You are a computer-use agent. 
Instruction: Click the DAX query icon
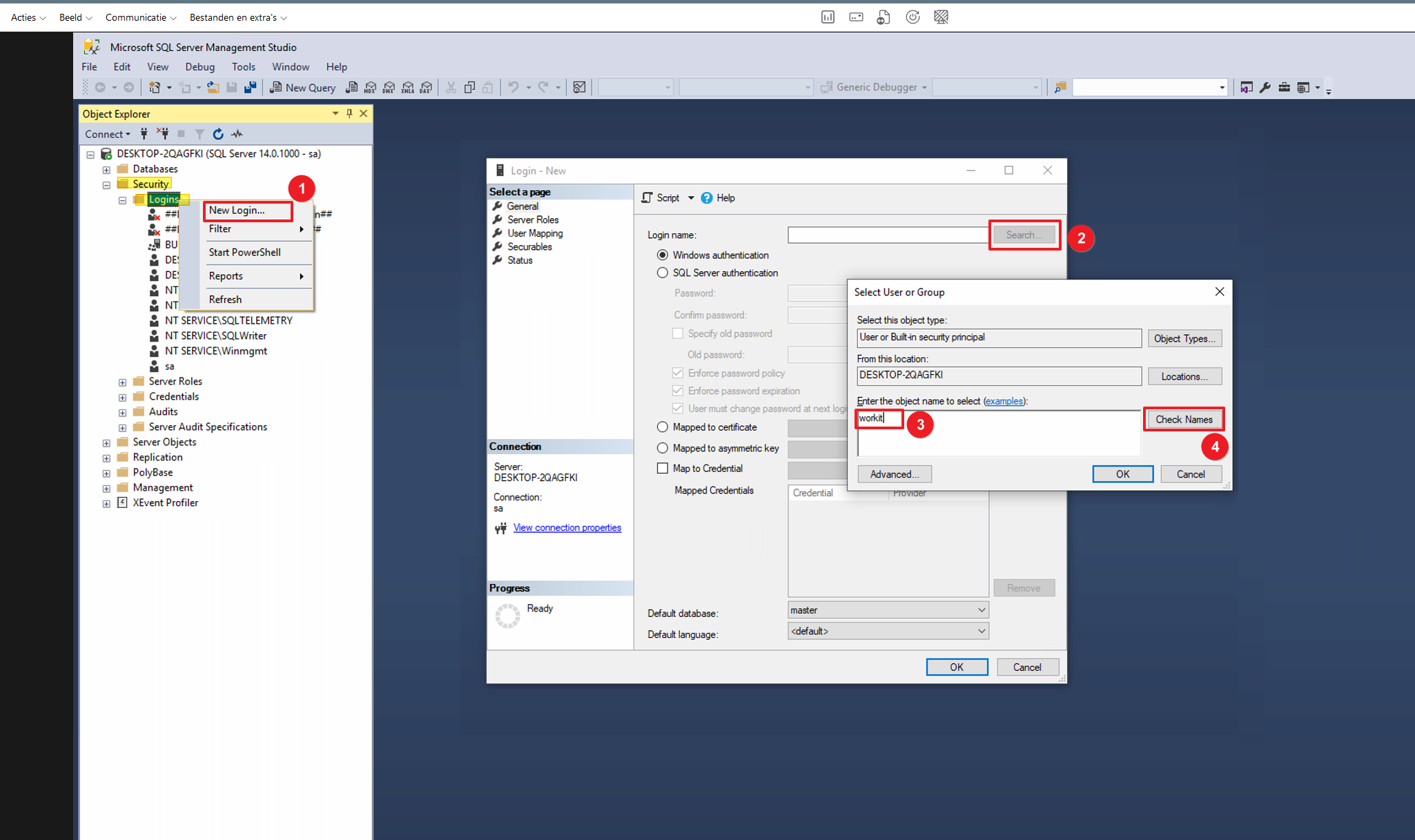click(x=426, y=87)
